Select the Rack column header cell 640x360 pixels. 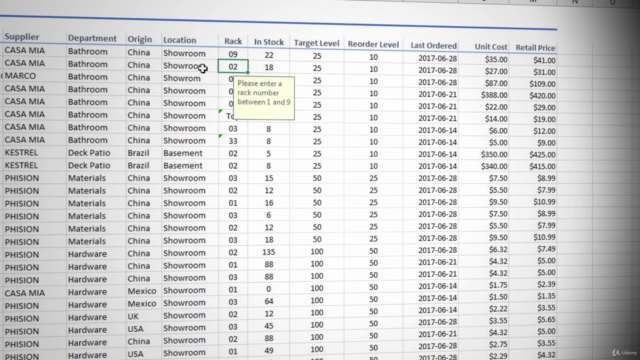(x=233, y=41)
